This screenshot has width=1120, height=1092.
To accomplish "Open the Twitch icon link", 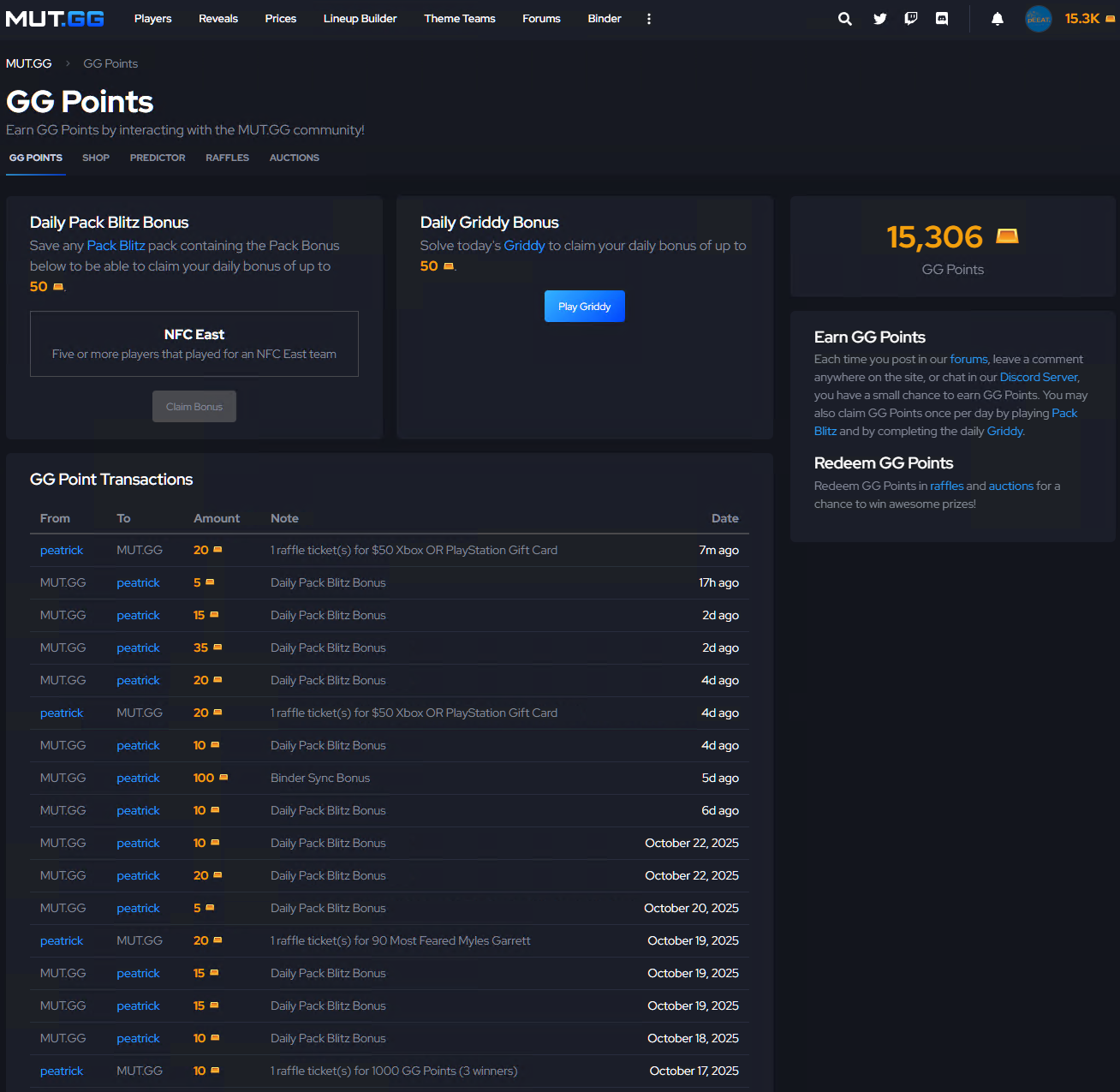I will tap(911, 19).
